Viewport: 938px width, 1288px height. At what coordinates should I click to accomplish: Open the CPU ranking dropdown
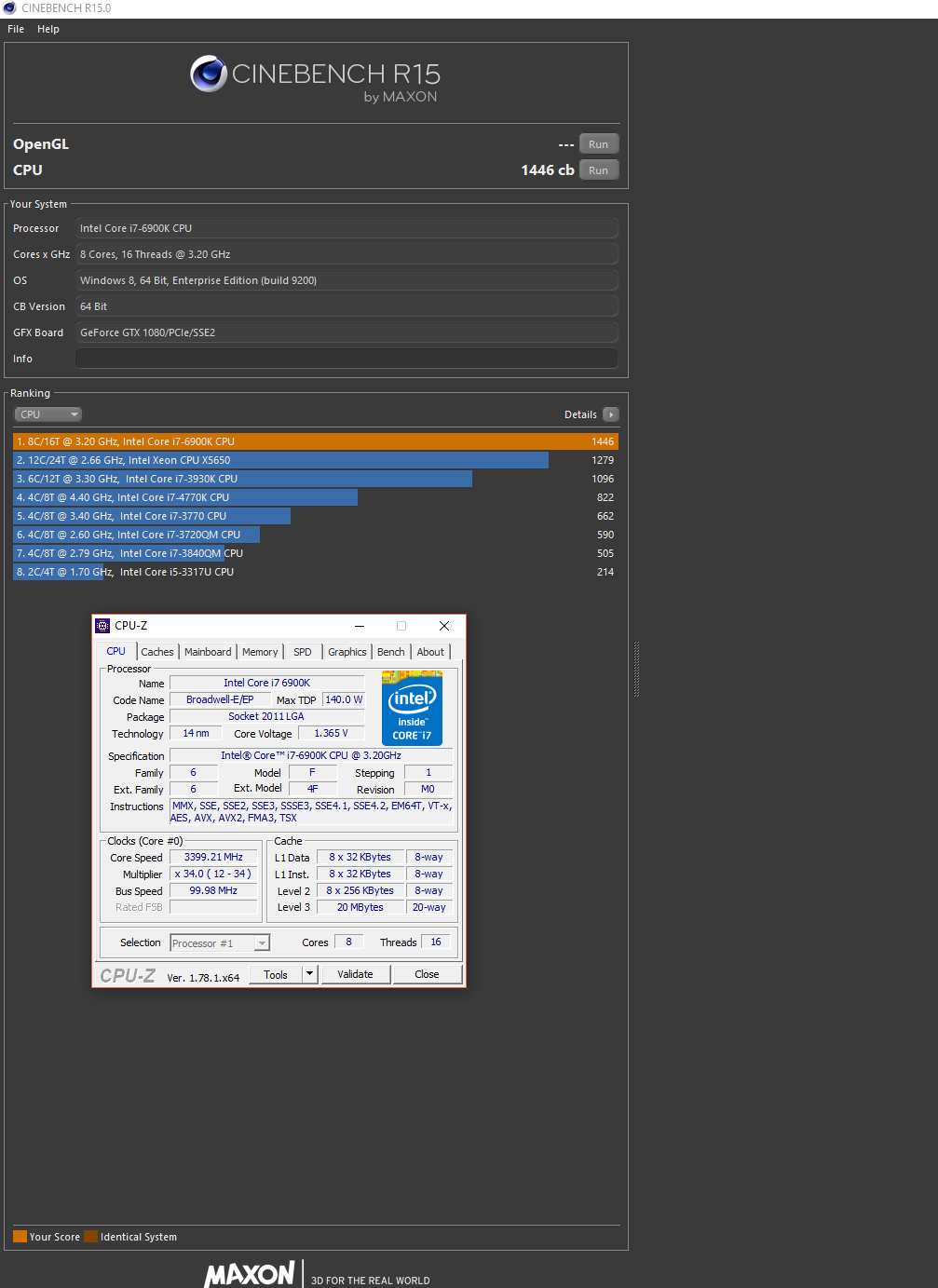[x=48, y=414]
